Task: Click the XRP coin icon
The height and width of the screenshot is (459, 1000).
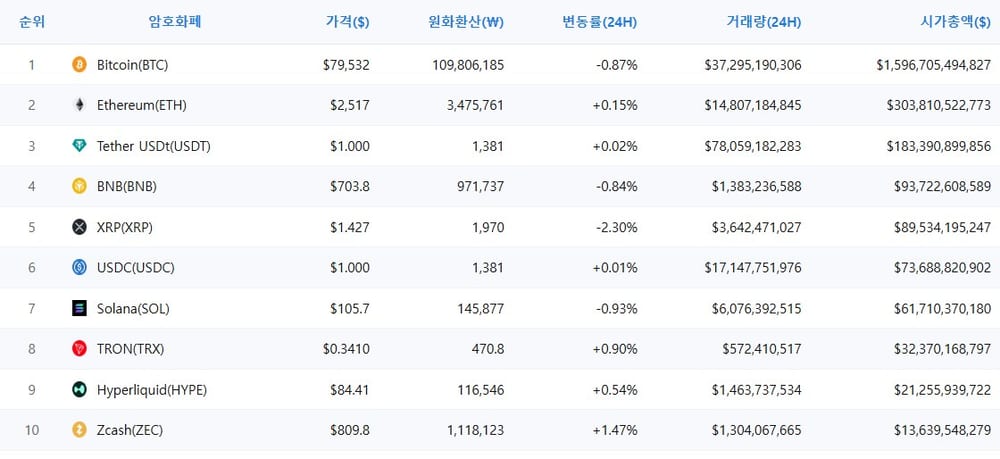Action: tap(79, 227)
